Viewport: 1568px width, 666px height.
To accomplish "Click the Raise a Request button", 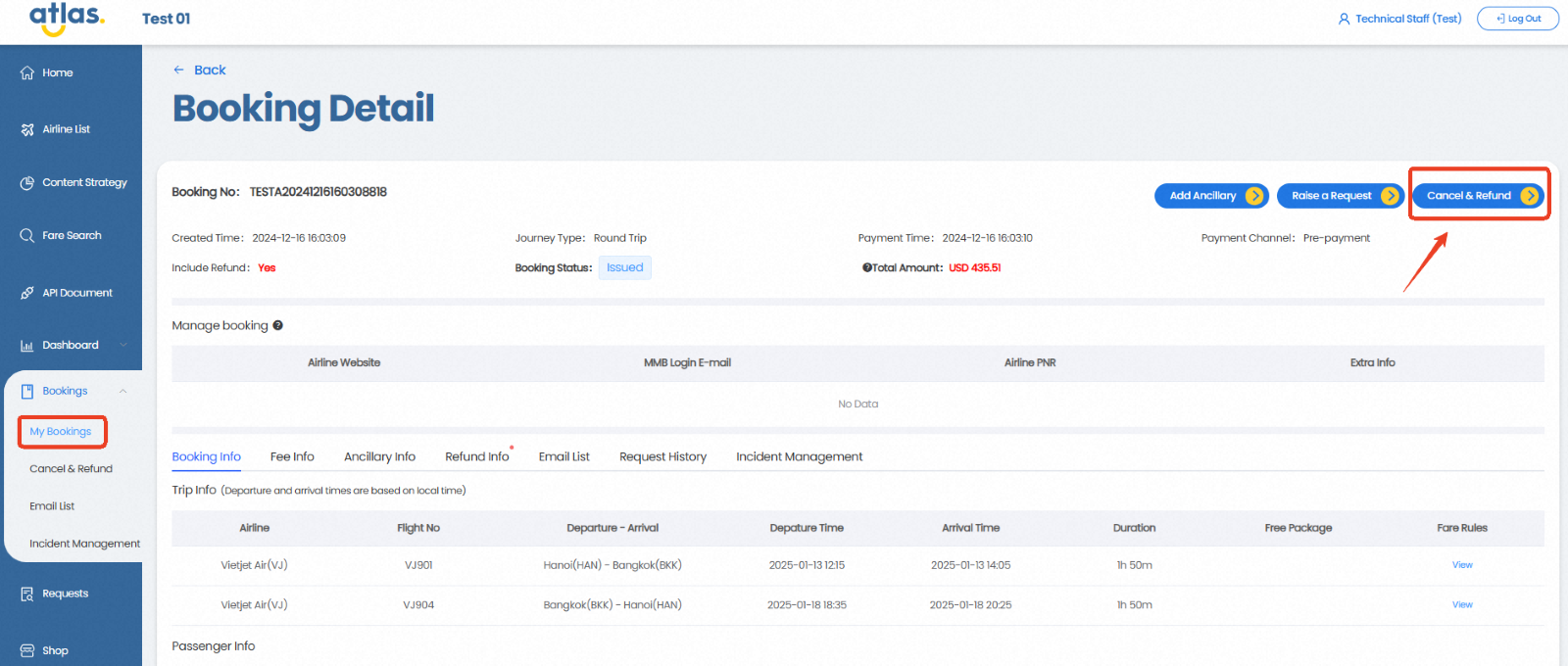I will coord(1340,196).
